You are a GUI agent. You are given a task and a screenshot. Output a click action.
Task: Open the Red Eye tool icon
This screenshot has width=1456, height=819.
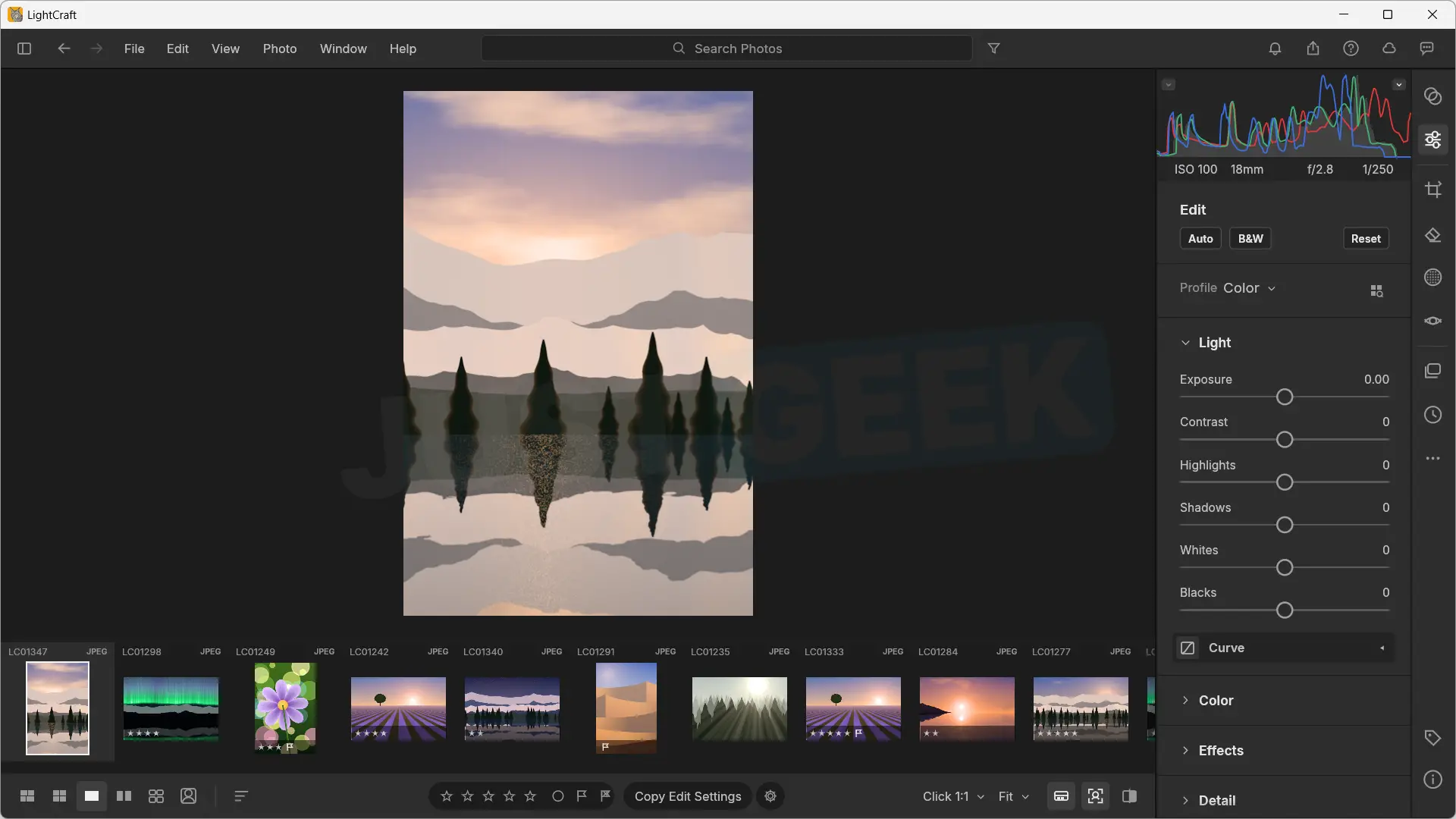(x=1432, y=321)
